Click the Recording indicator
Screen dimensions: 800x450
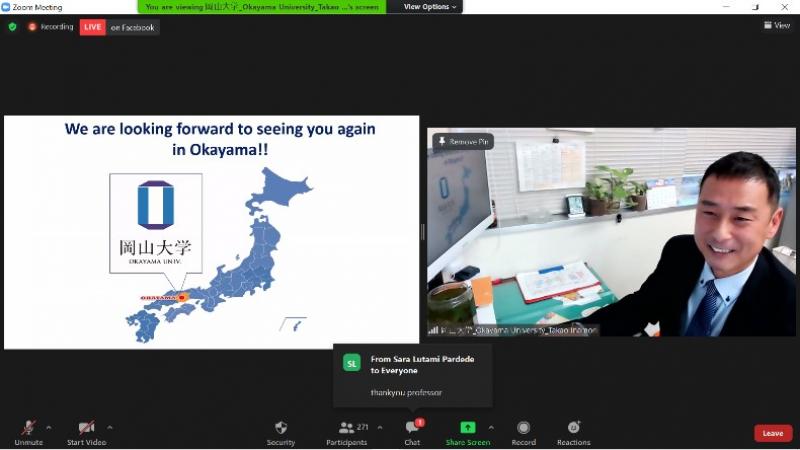(51, 27)
